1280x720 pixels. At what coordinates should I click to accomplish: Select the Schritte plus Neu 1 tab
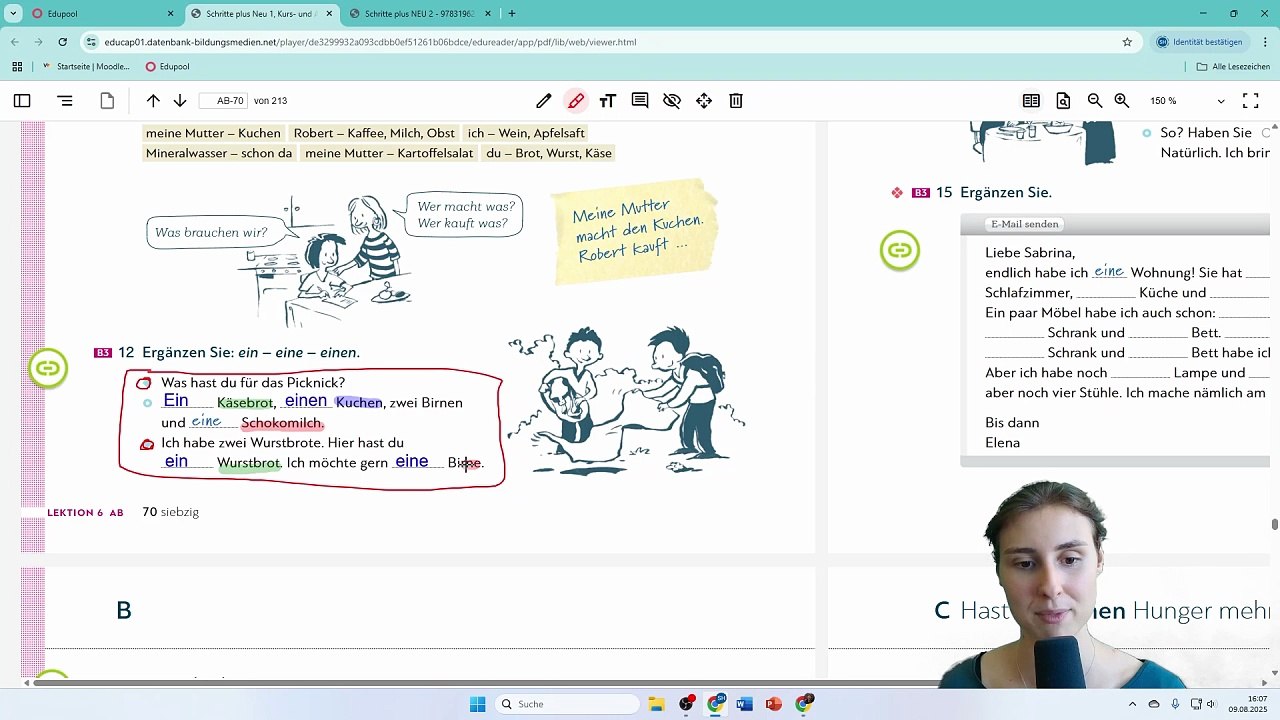pyautogui.click(x=260, y=14)
